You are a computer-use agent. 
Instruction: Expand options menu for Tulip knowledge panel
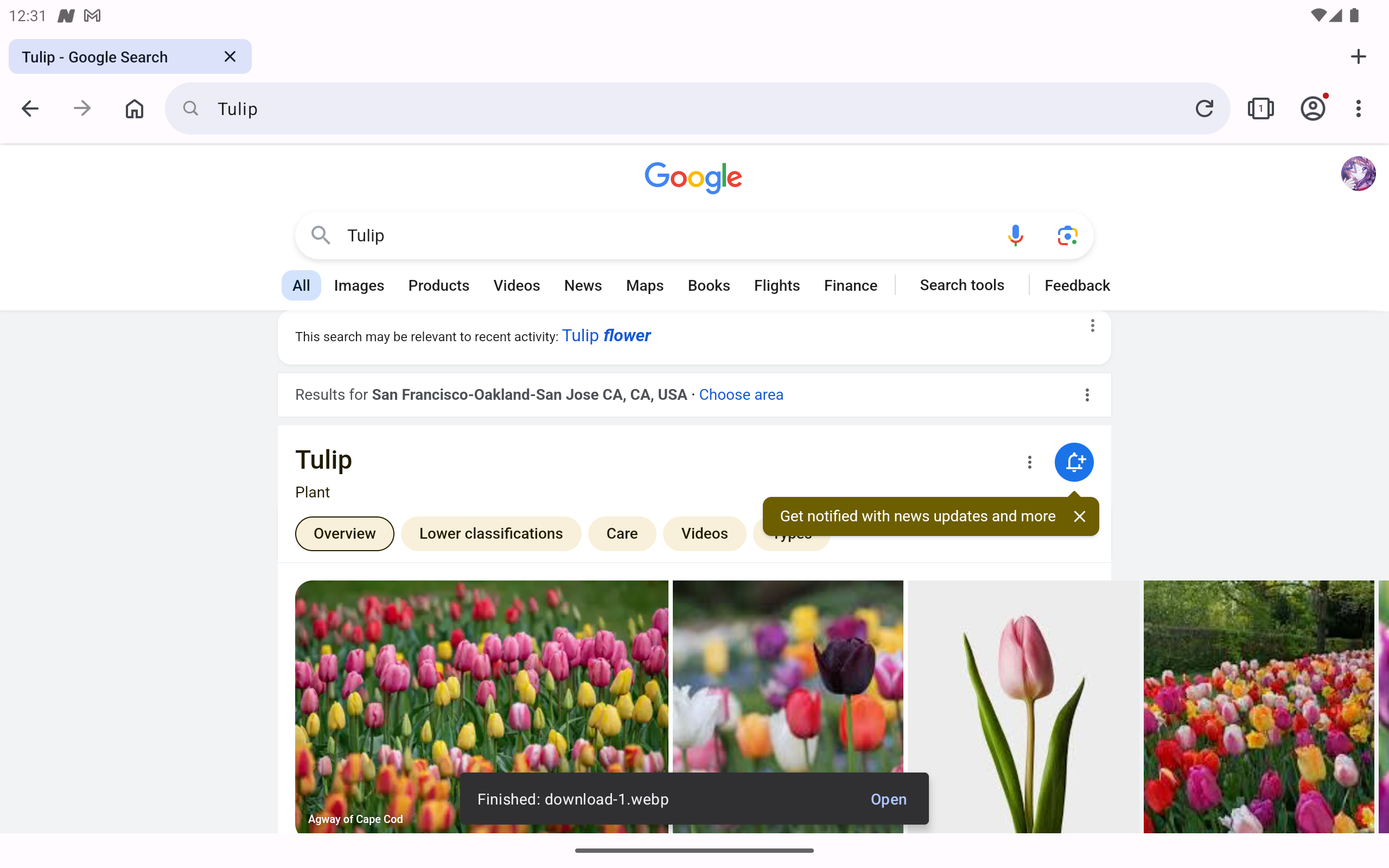[1030, 462]
